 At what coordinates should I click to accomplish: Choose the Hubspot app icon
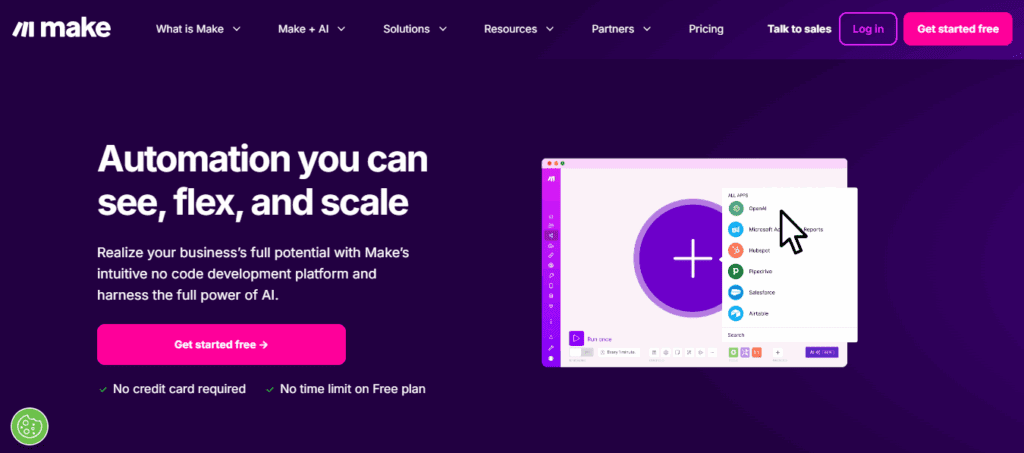pyautogui.click(x=736, y=250)
